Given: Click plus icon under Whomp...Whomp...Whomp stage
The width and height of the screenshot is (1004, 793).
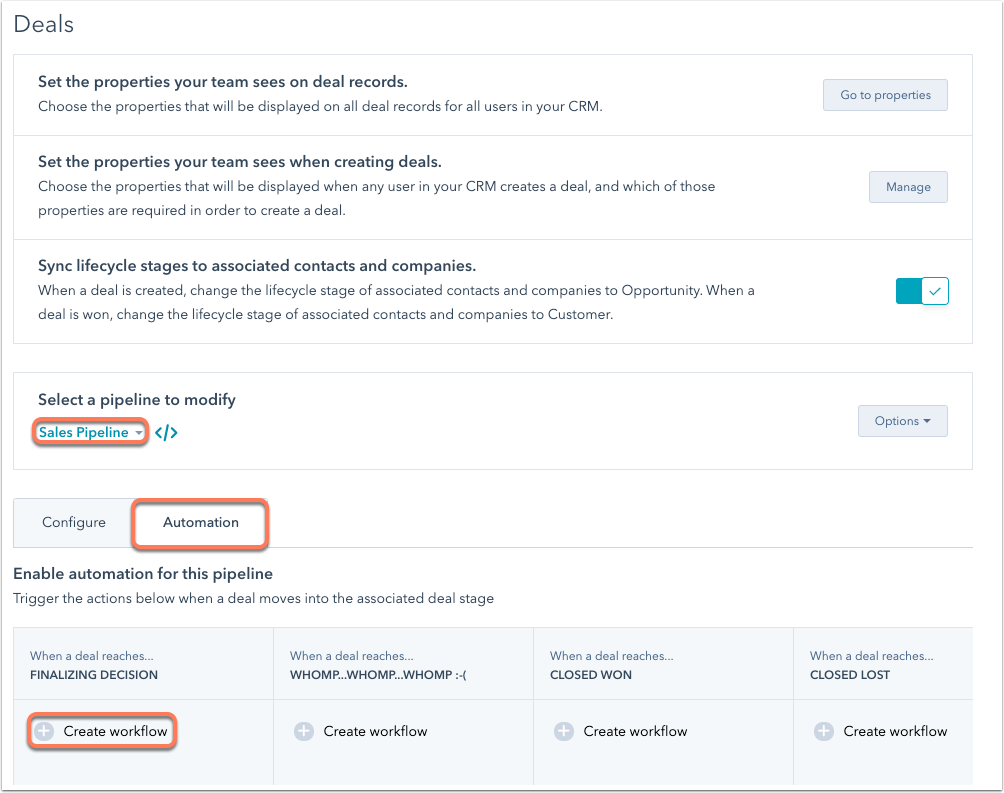Looking at the screenshot, I should (304, 731).
